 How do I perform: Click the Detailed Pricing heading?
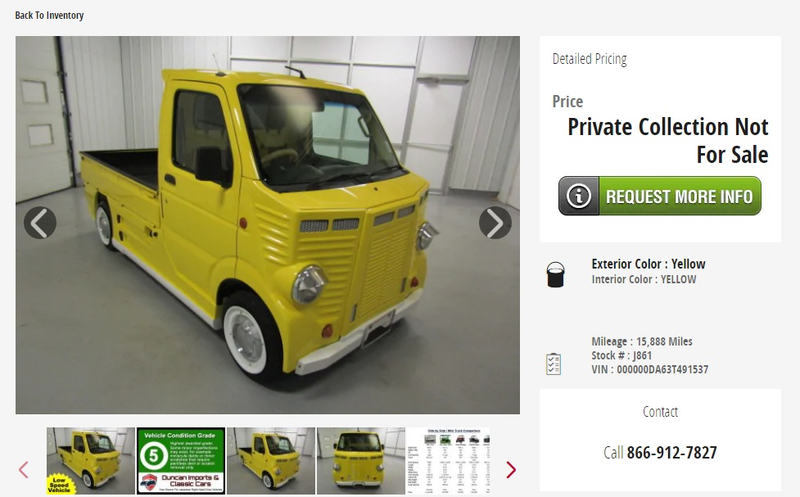click(x=589, y=59)
